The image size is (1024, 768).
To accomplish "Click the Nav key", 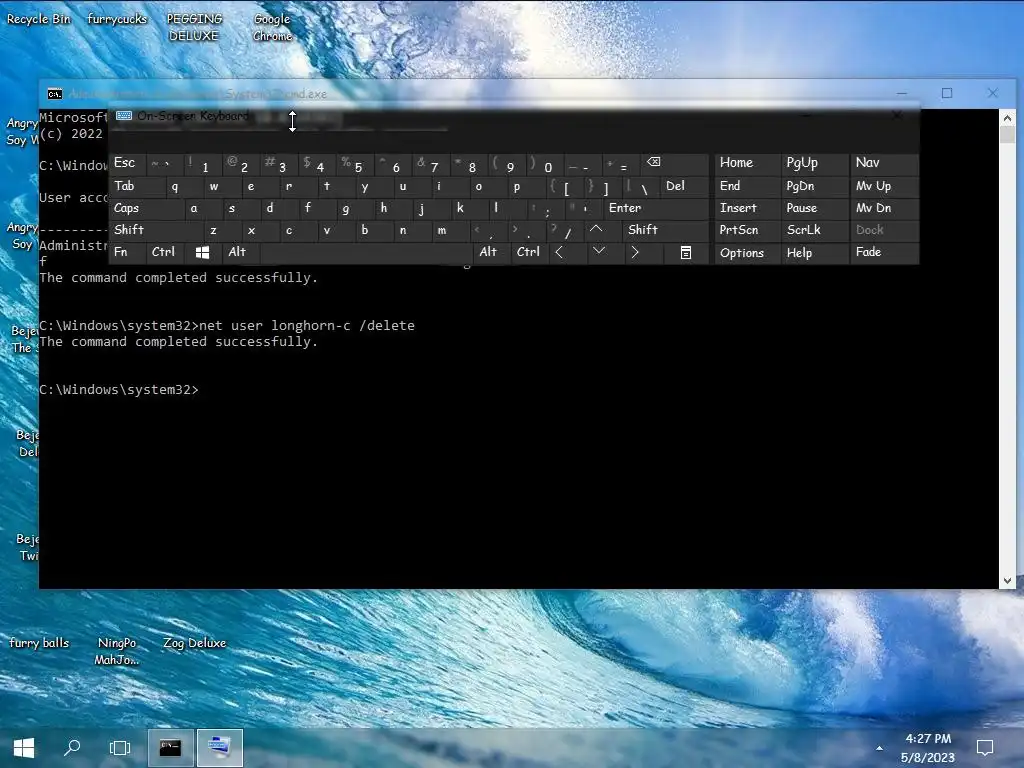I will (x=884, y=163).
